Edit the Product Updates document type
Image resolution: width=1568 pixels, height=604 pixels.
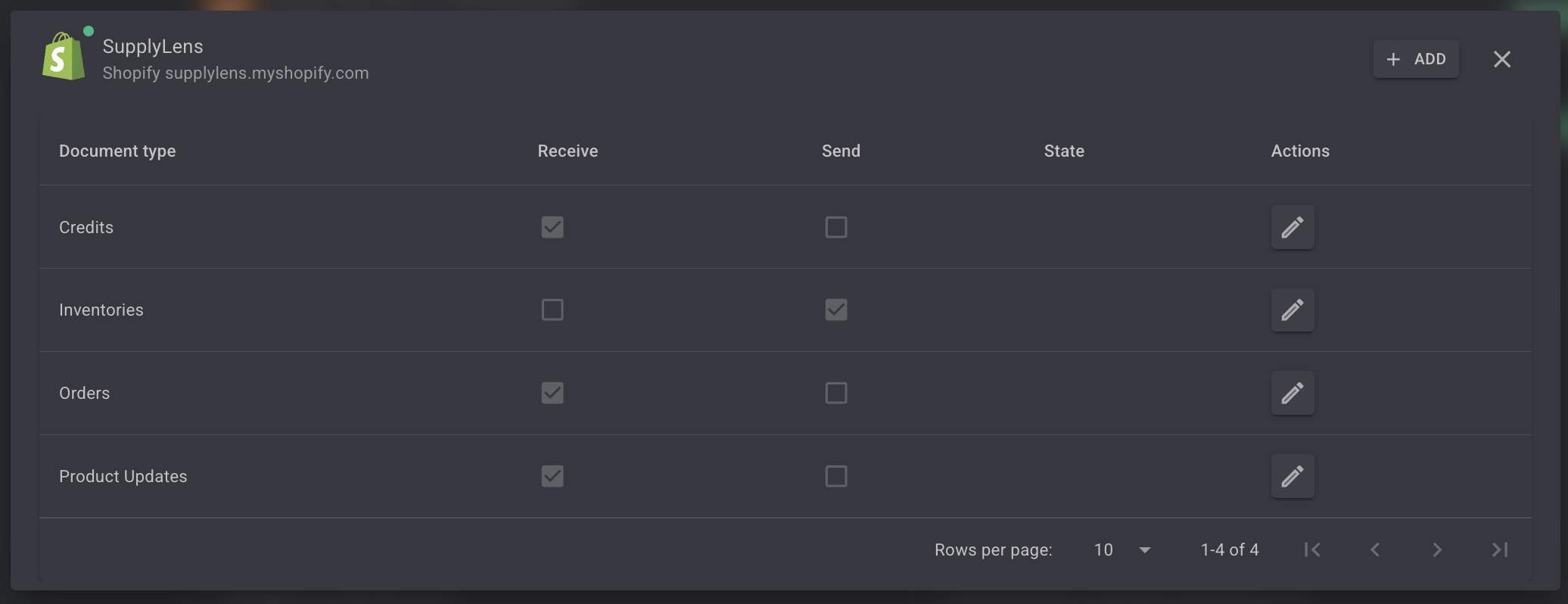(x=1293, y=476)
